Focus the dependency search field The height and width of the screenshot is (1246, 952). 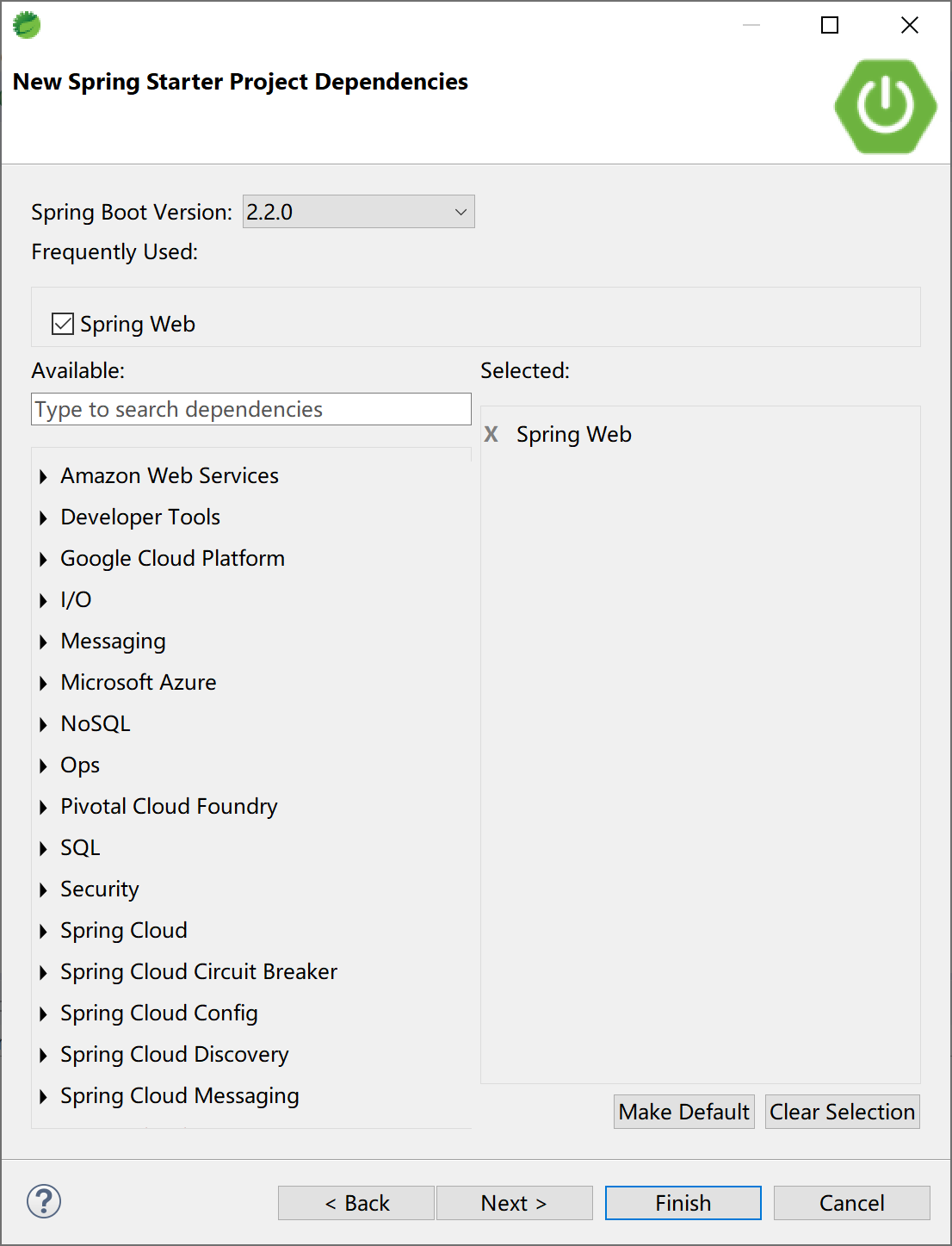[x=250, y=409]
